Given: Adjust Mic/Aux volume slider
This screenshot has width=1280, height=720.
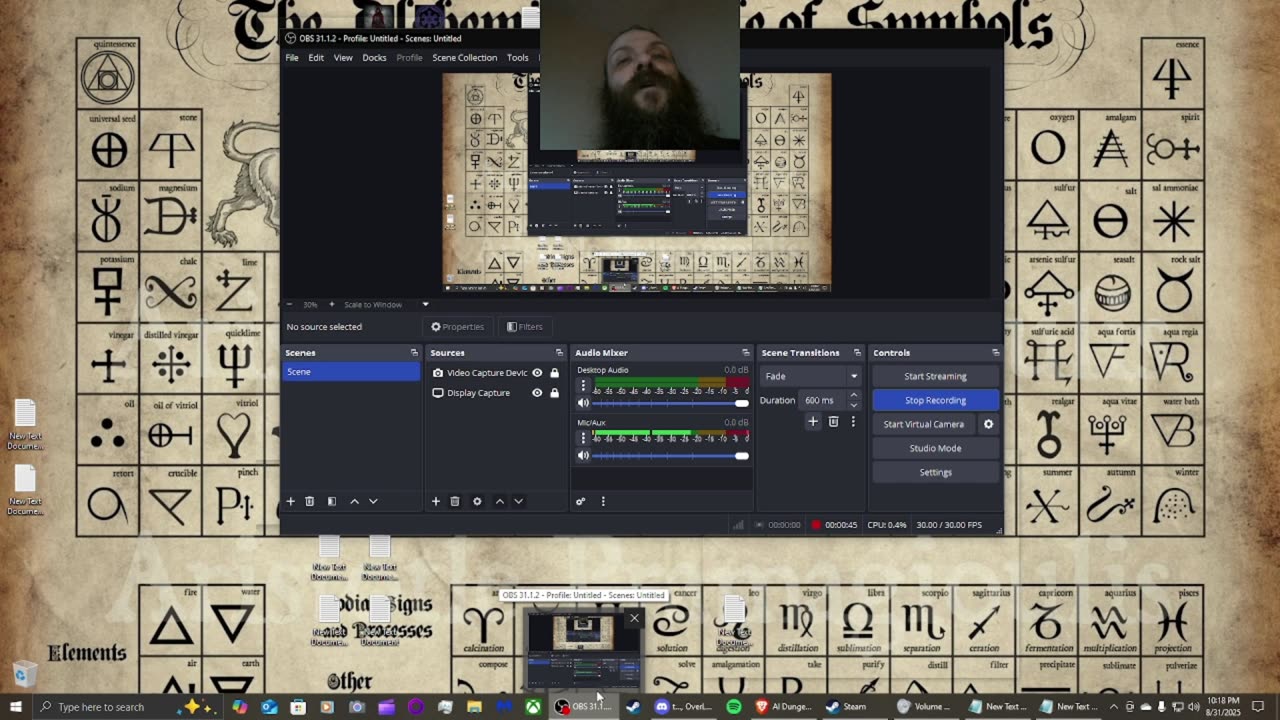Looking at the screenshot, I should click(x=671, y=456).
